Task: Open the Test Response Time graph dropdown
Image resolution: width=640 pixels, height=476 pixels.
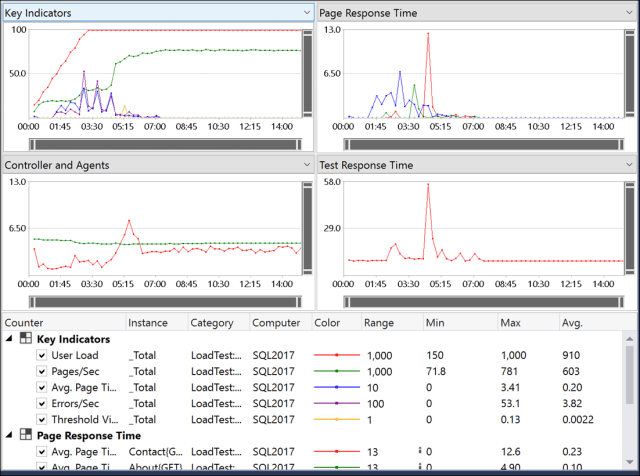Action: coord(628,165)
